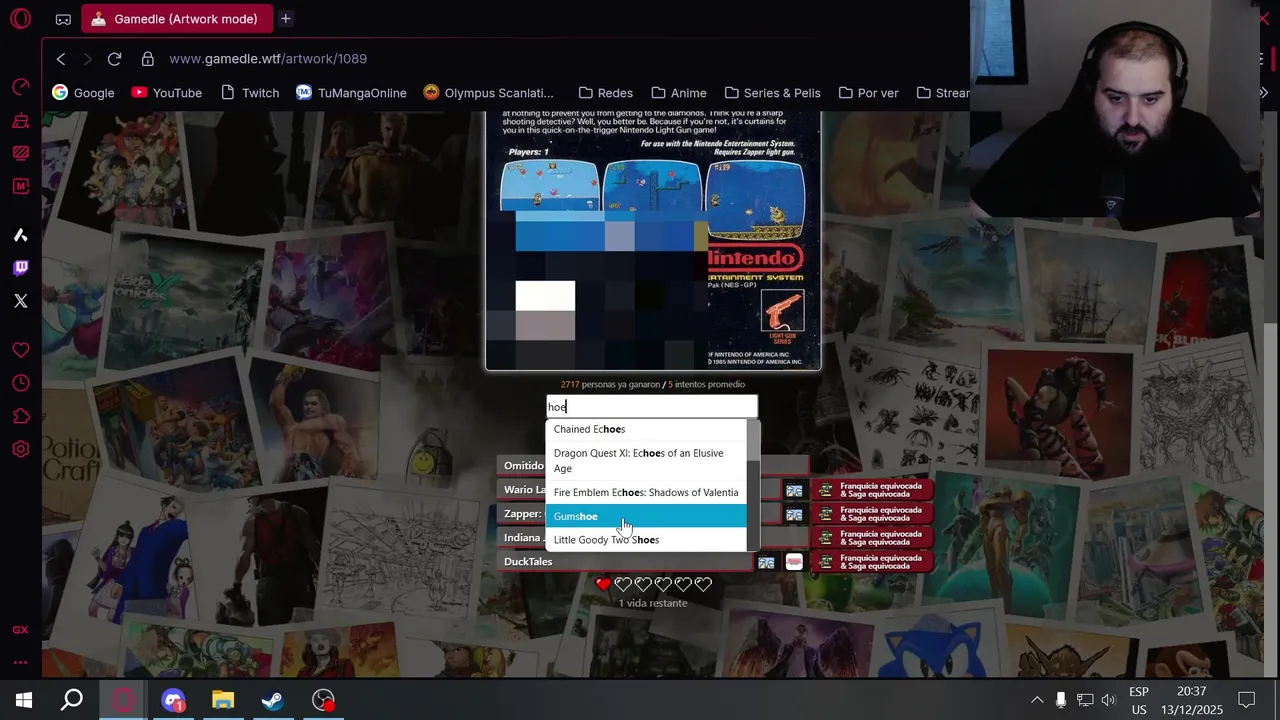
Task: Open TuMangaOnline bookmark
Action: tap(351, 93)
